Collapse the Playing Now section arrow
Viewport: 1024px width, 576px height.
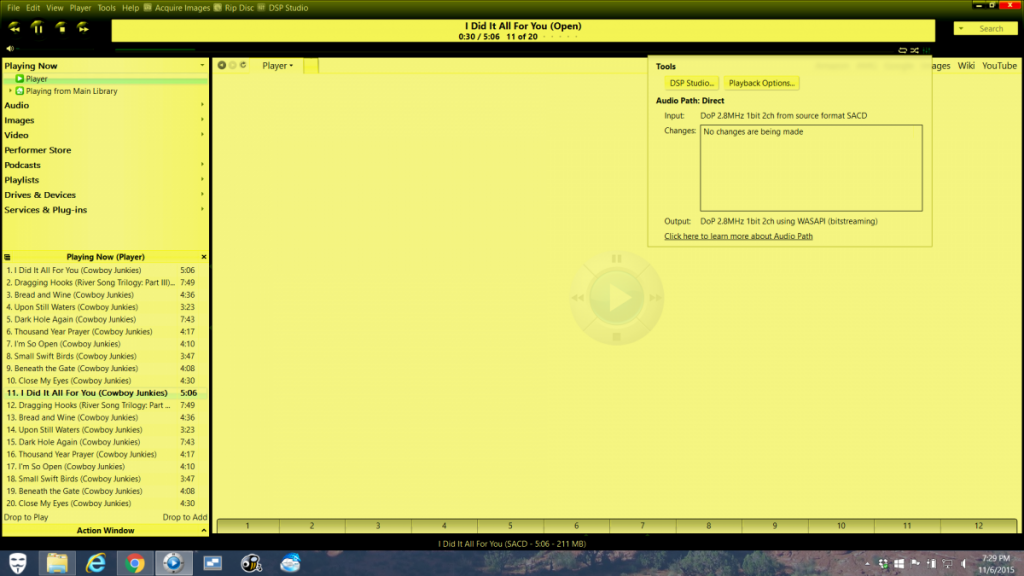pos(202,65)
